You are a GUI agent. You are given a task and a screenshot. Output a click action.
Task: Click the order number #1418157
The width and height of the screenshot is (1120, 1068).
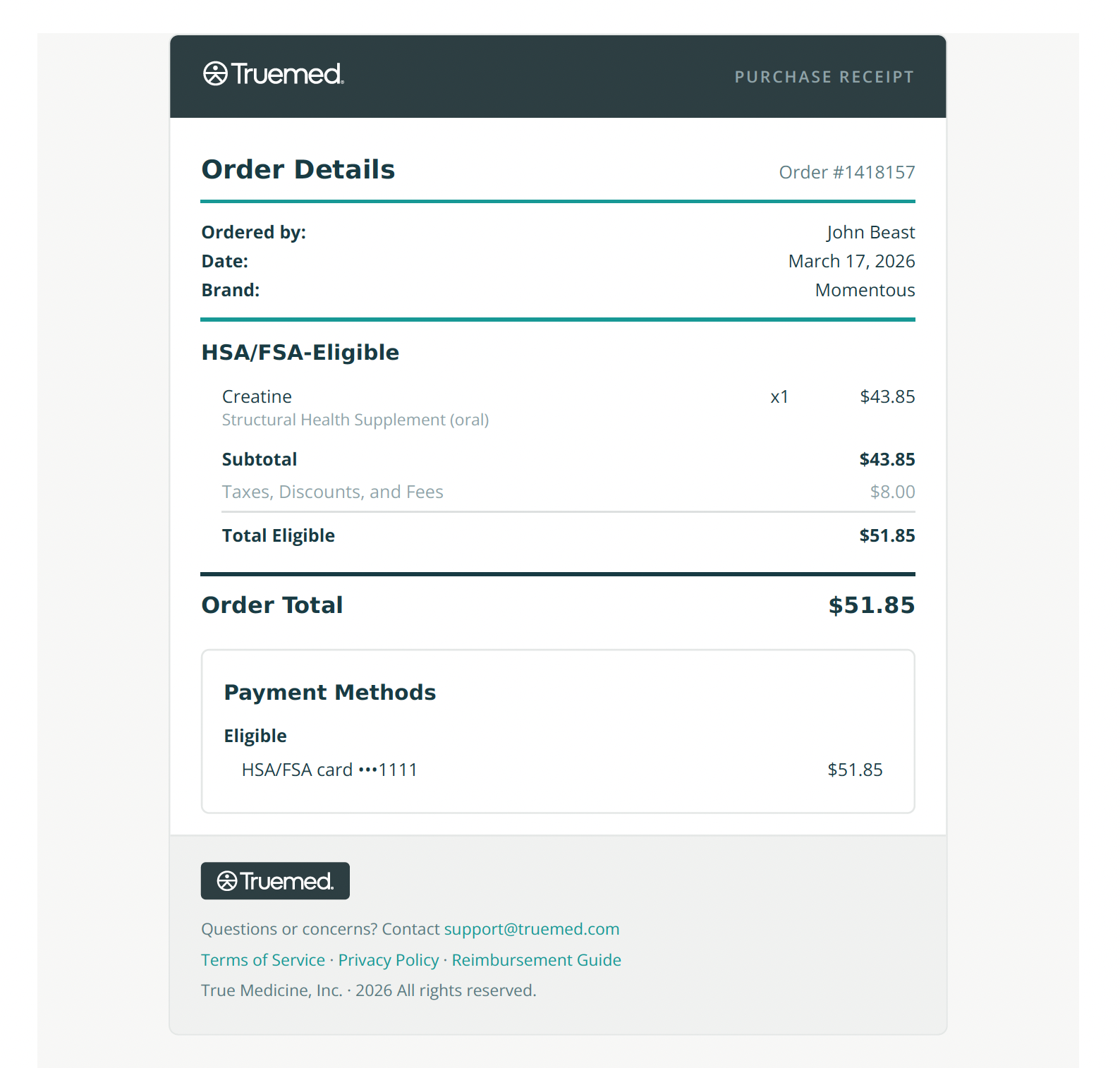846,172
